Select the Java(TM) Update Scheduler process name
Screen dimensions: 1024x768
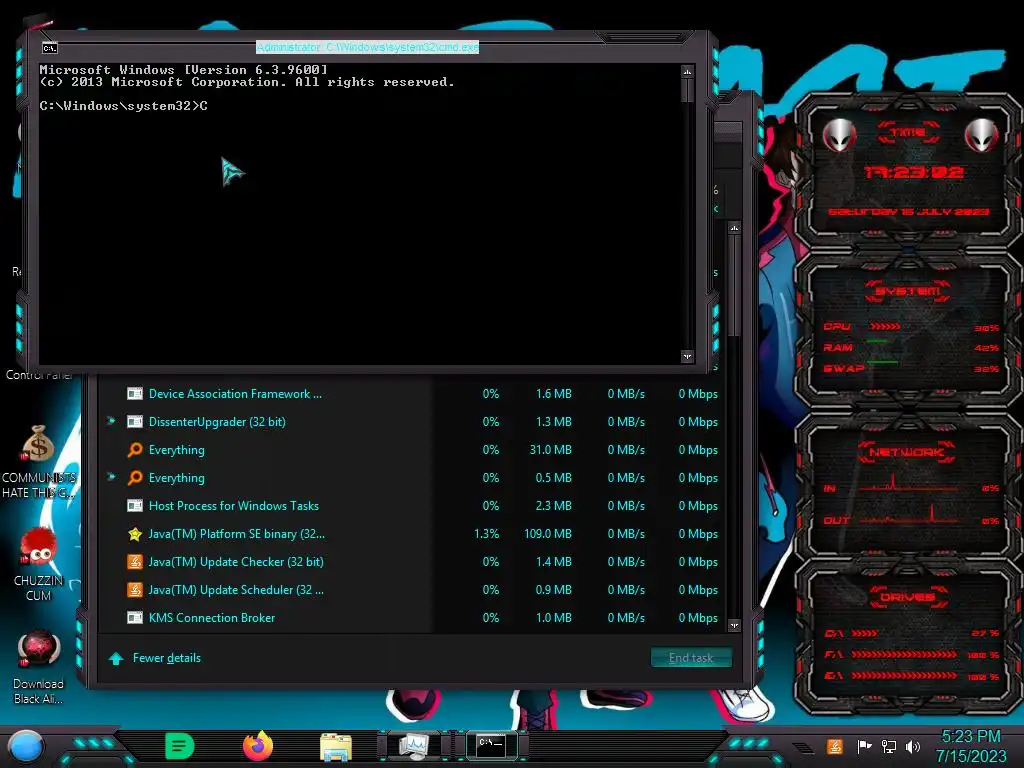236,590
